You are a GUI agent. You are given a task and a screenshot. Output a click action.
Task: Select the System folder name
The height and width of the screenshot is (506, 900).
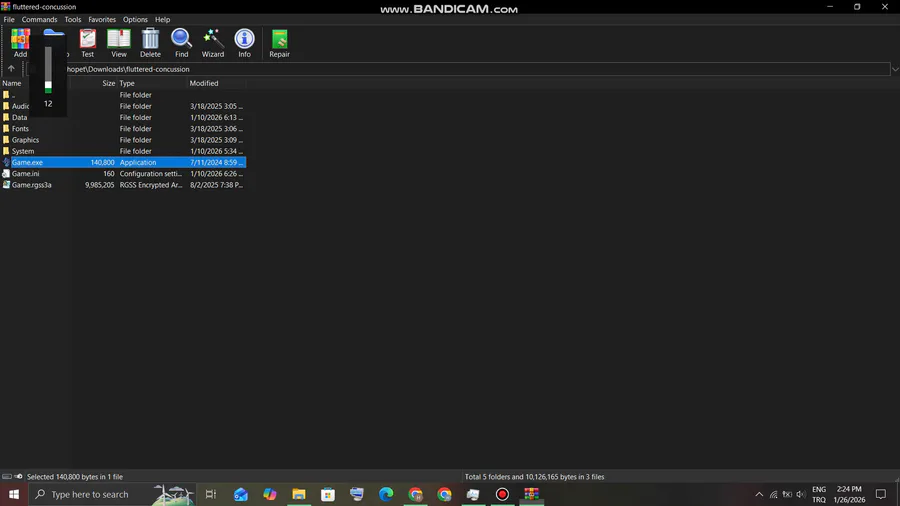point(23,151)
